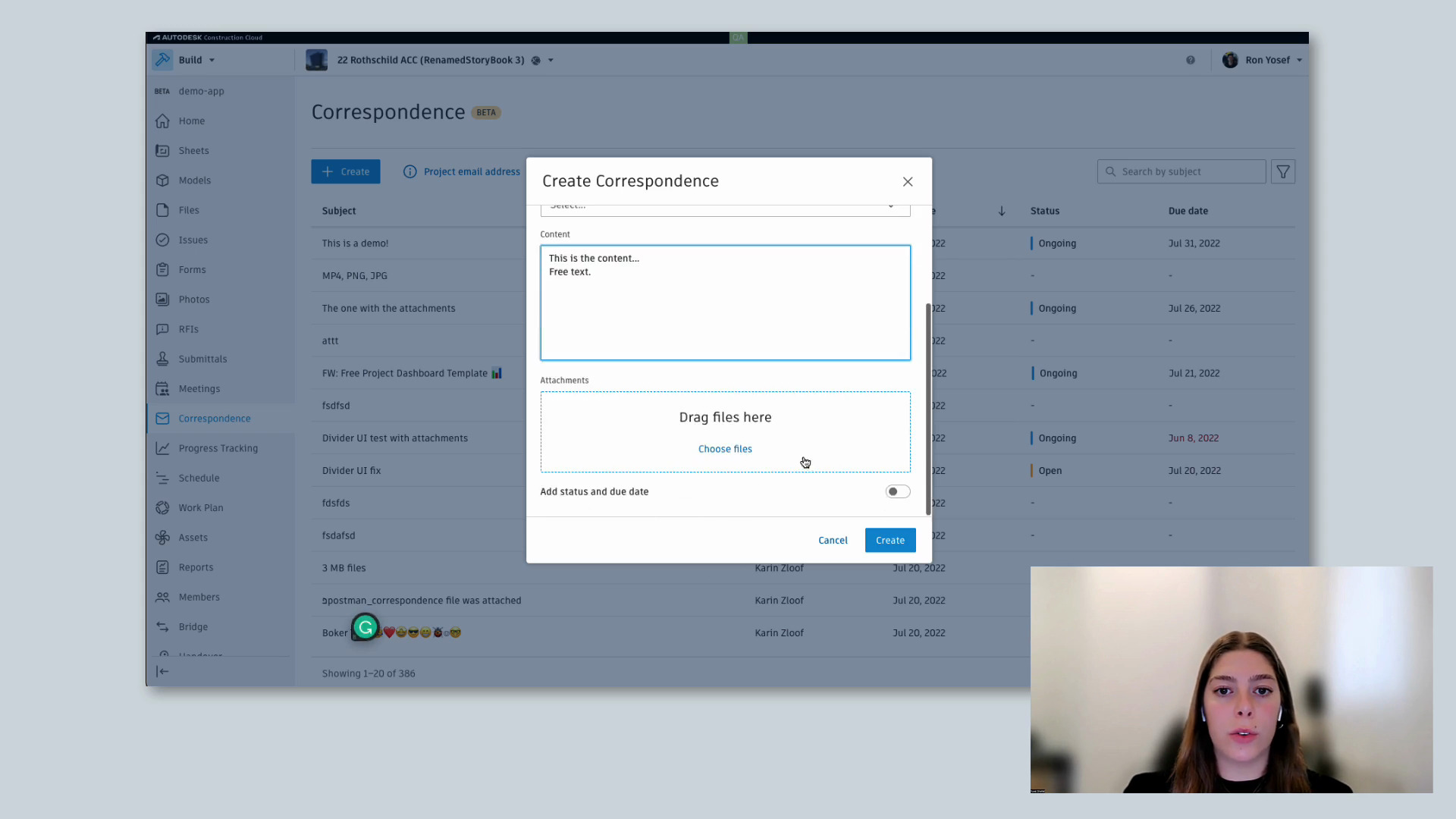This screenshot has width=1456, height=819.
Task: Click the Submittals icon in the sidebar
Action: [x=163, y=359]
